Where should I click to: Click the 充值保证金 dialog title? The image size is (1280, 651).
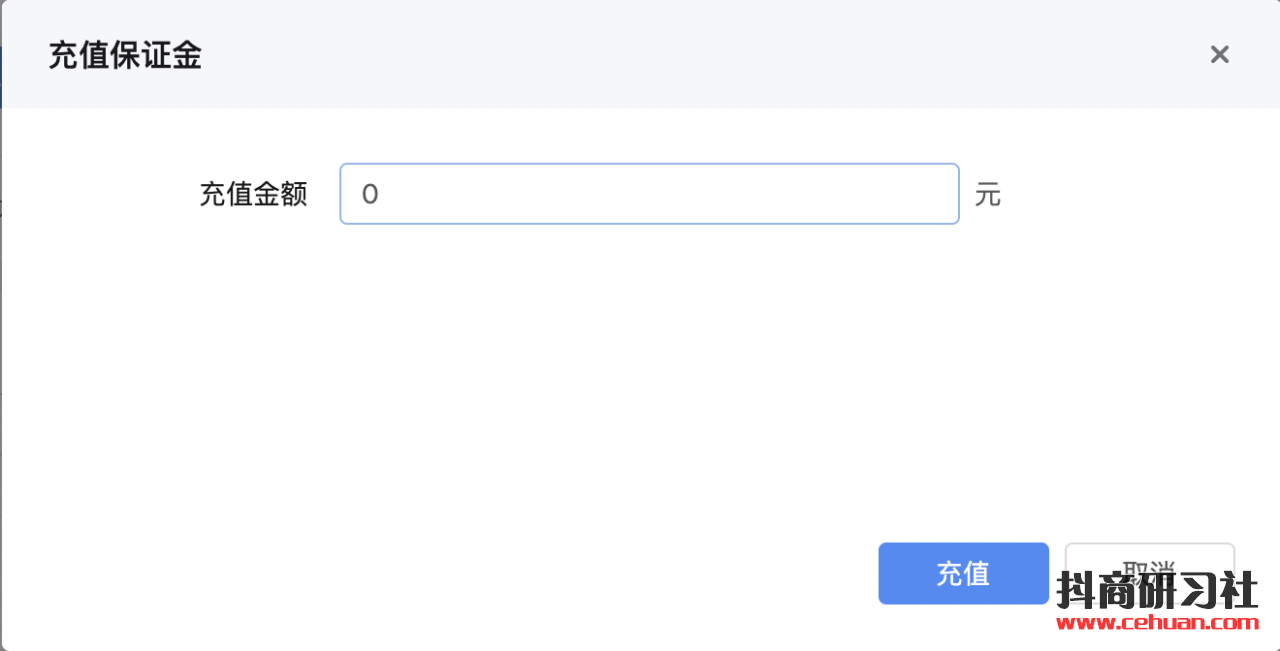(125, 55)
